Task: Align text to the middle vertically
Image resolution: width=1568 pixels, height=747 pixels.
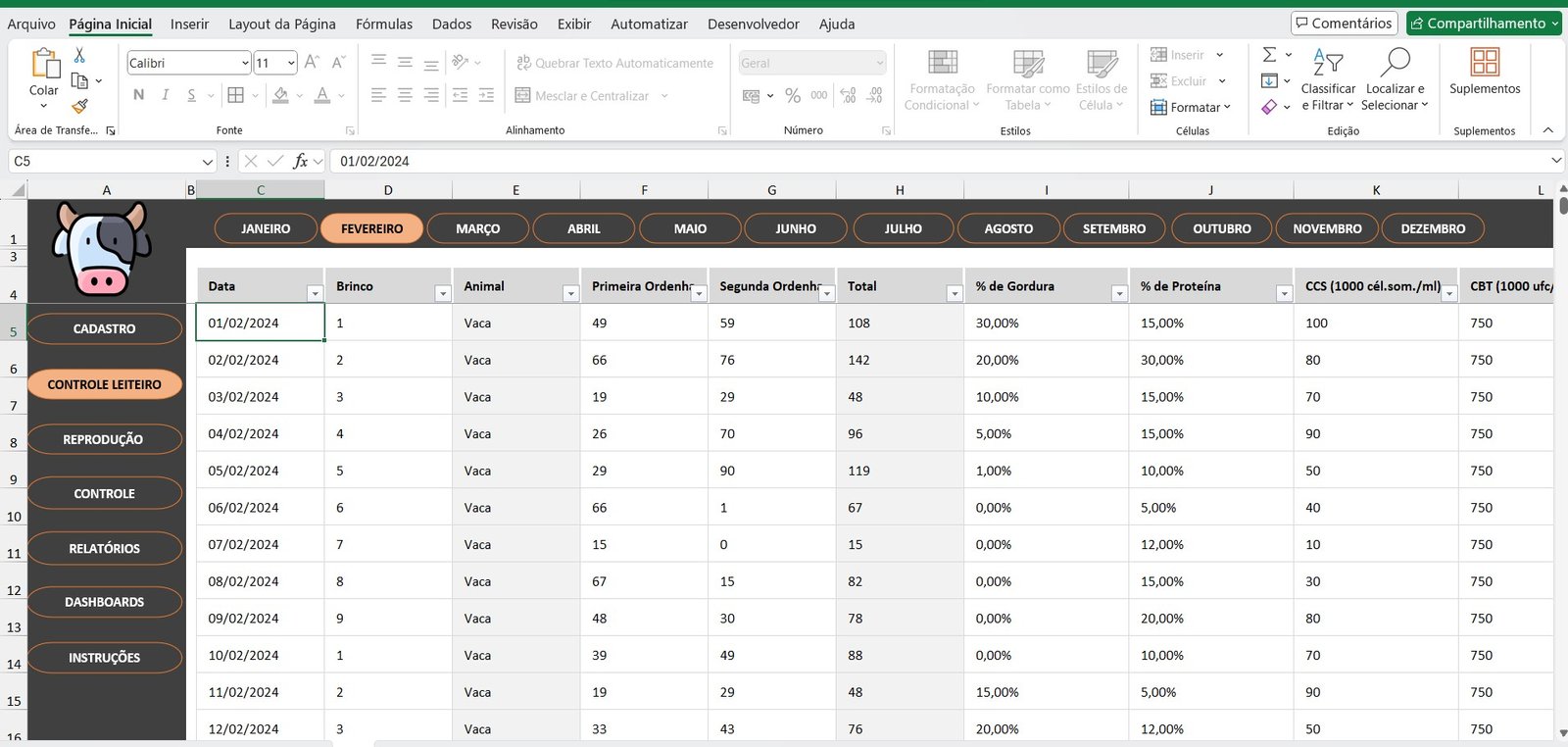Action: (405, 62)
